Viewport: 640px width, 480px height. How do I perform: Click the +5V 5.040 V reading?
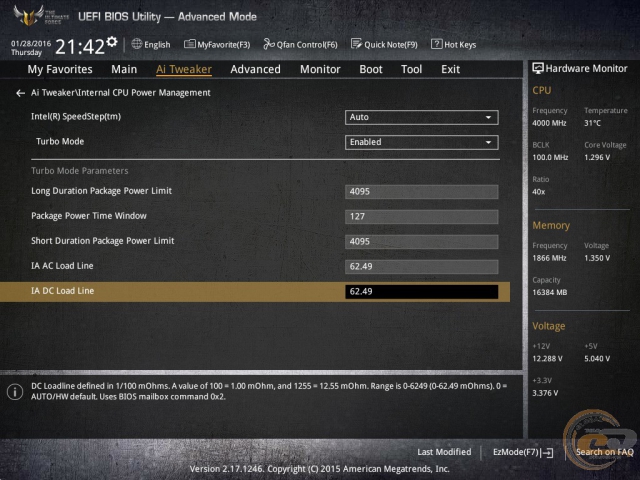click(597, 358)
